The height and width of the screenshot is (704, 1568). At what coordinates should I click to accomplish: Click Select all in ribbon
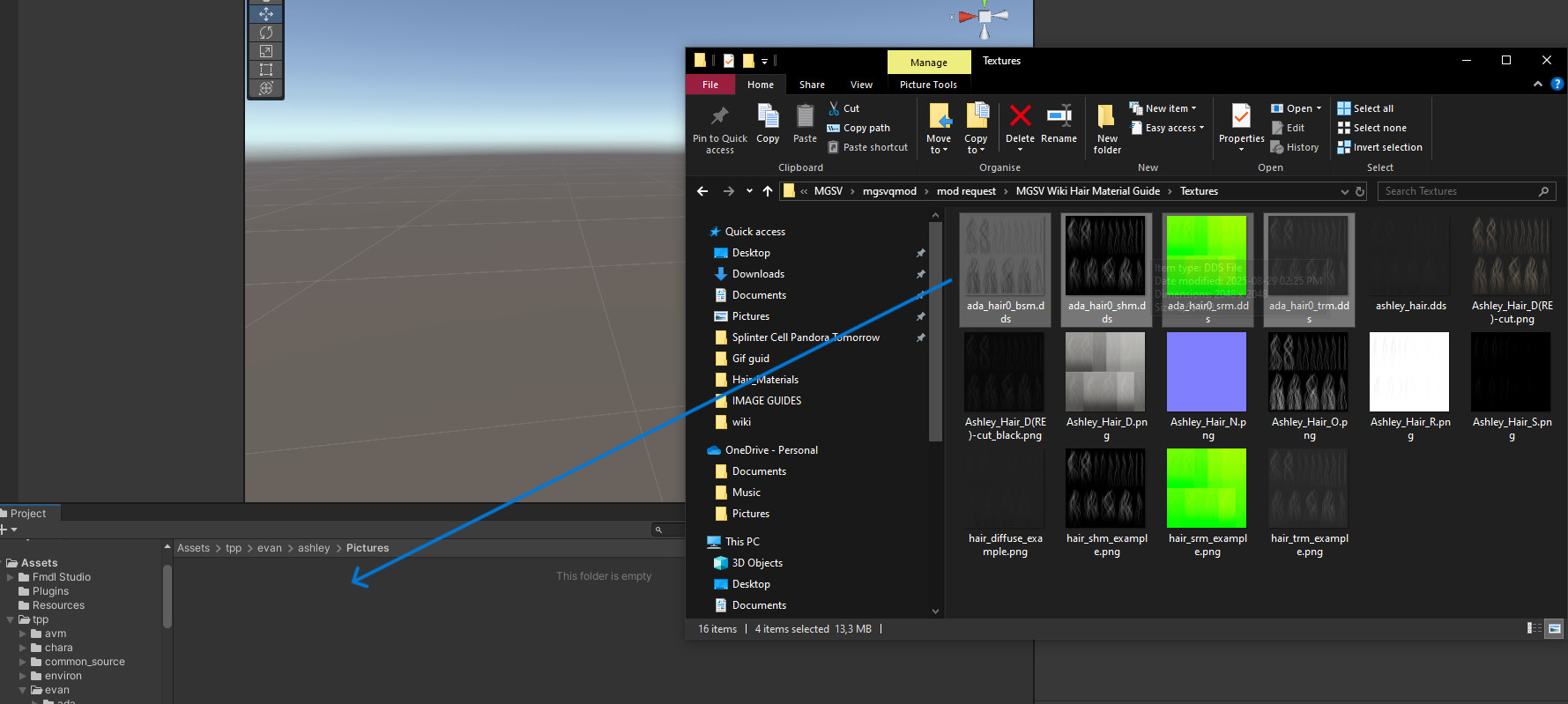1365,108
